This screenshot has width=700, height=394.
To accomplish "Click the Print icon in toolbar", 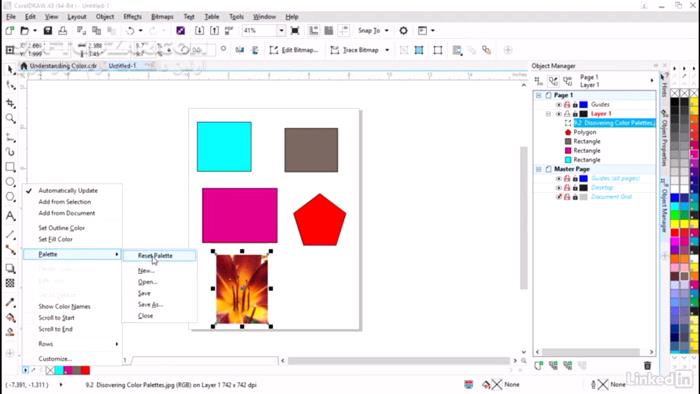I will click(62, 30).
